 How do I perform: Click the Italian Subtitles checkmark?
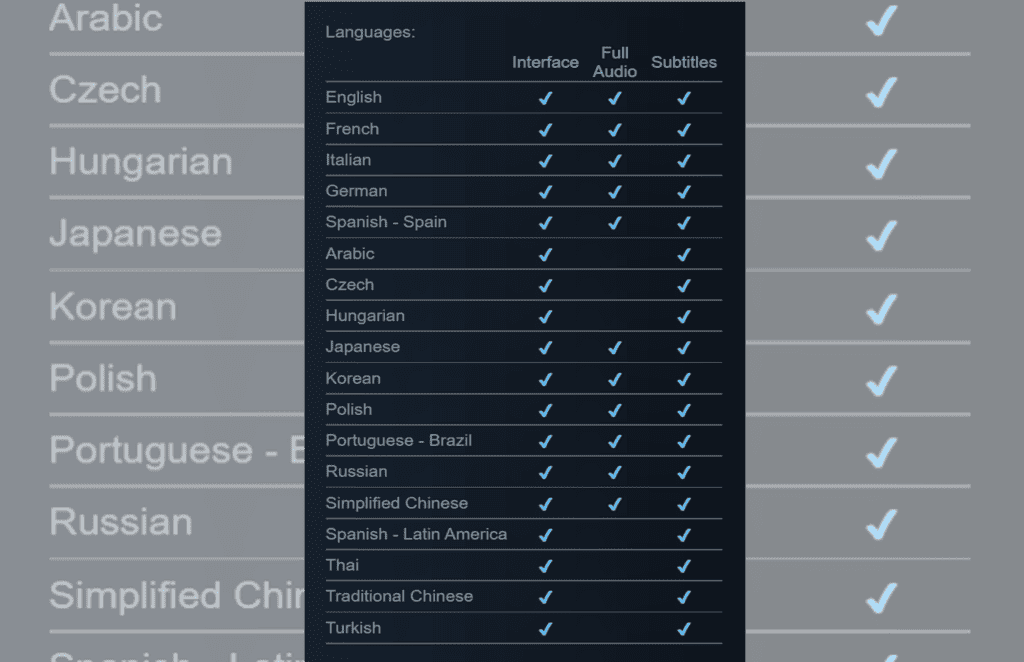tap(684, 161)
